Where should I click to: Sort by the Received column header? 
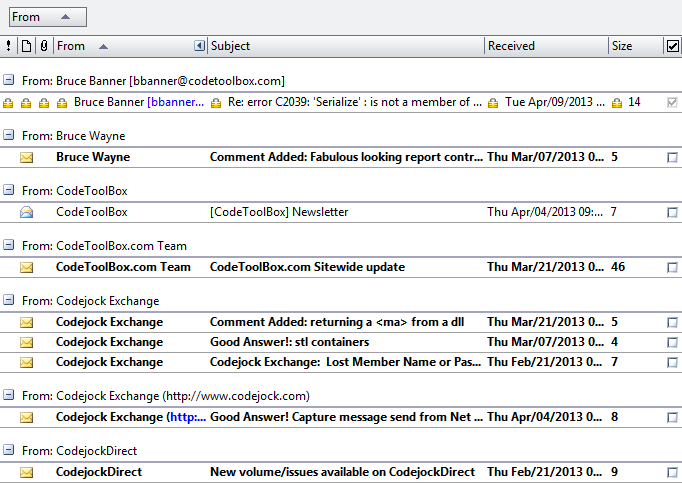546,46
